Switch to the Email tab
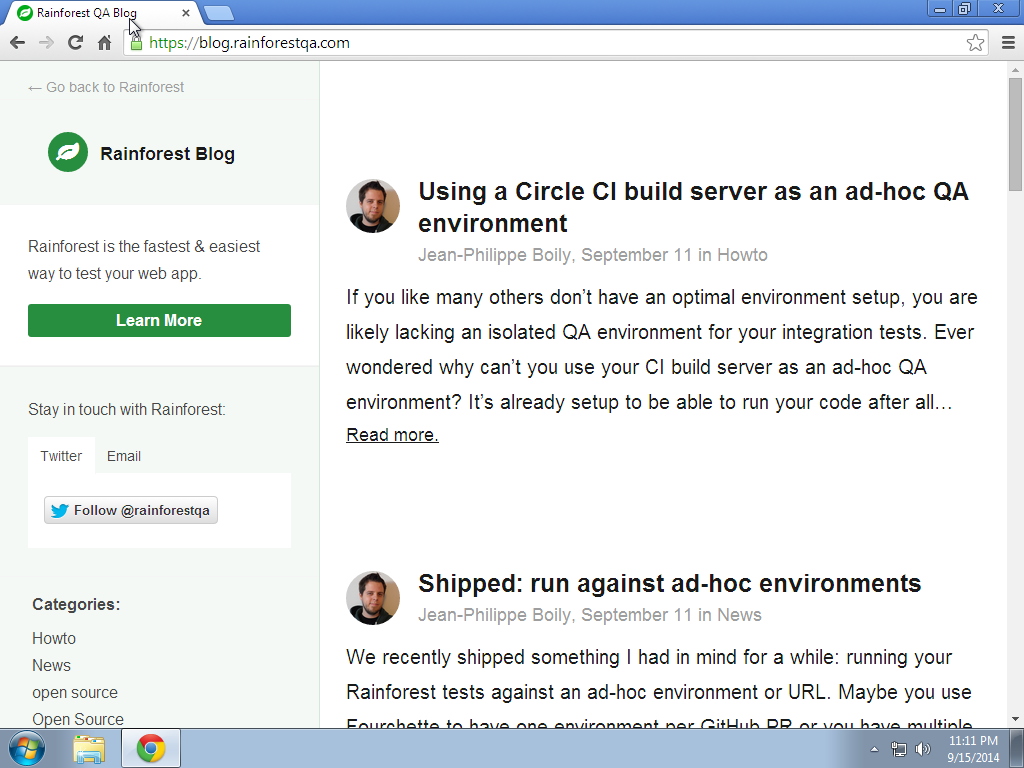 [x=124, y=456]
